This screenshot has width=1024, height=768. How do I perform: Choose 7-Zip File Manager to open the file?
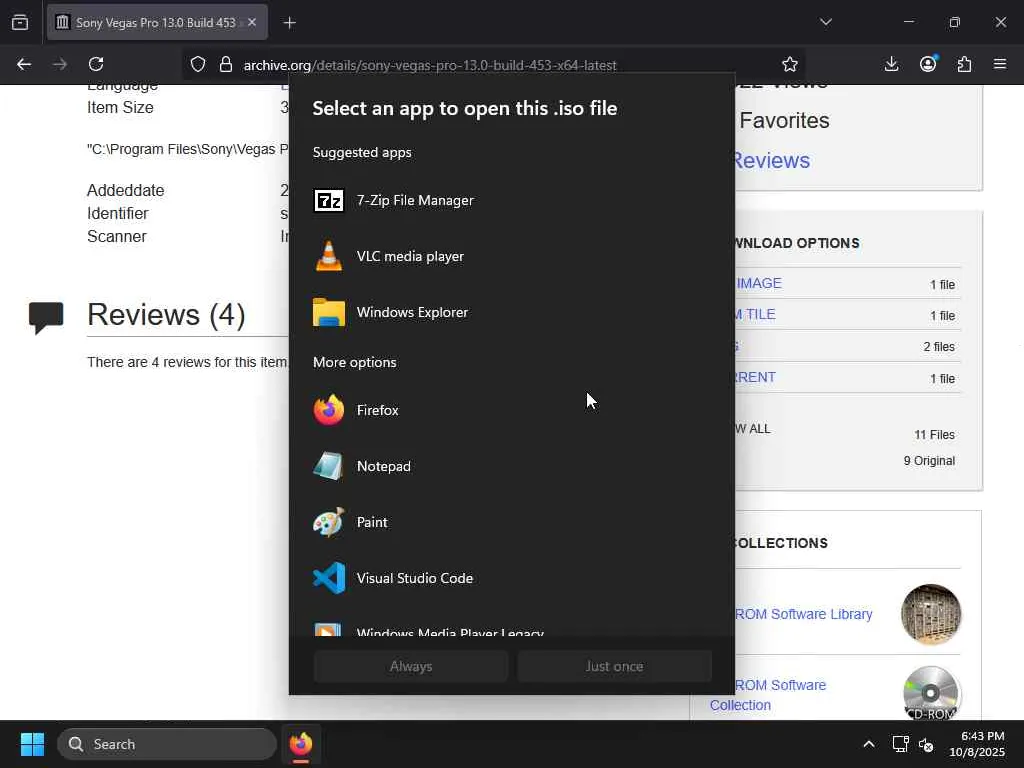(511, 200)
